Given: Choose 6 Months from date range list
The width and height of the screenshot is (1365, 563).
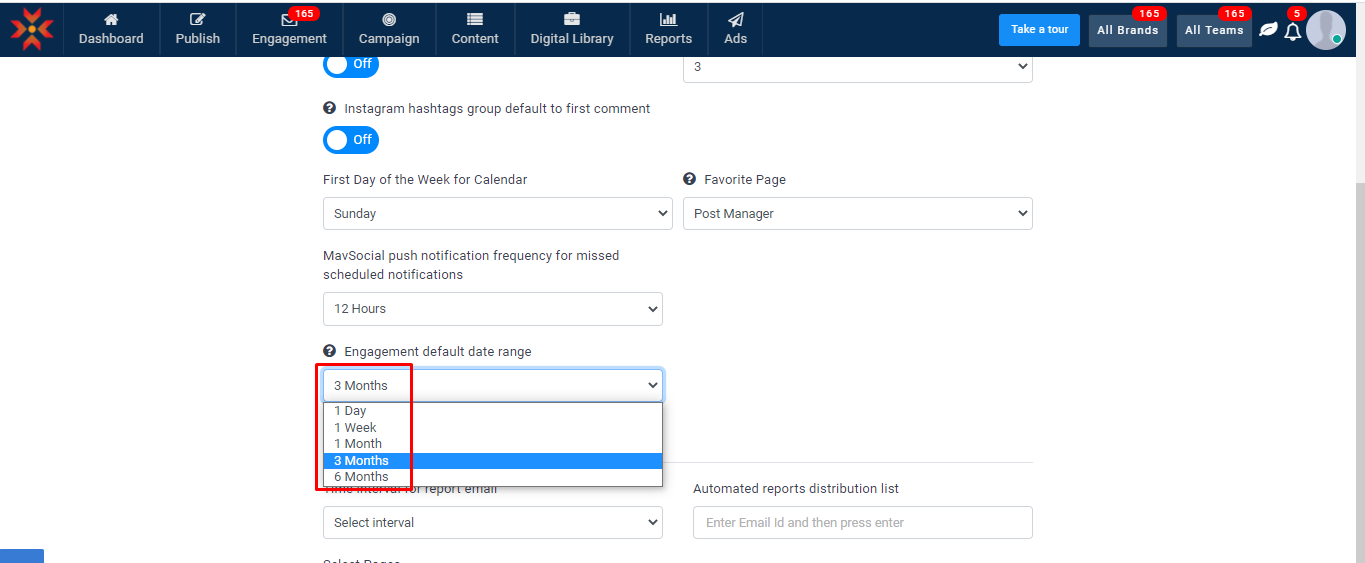Looking at the screenshot, I should tap(361, 477).
